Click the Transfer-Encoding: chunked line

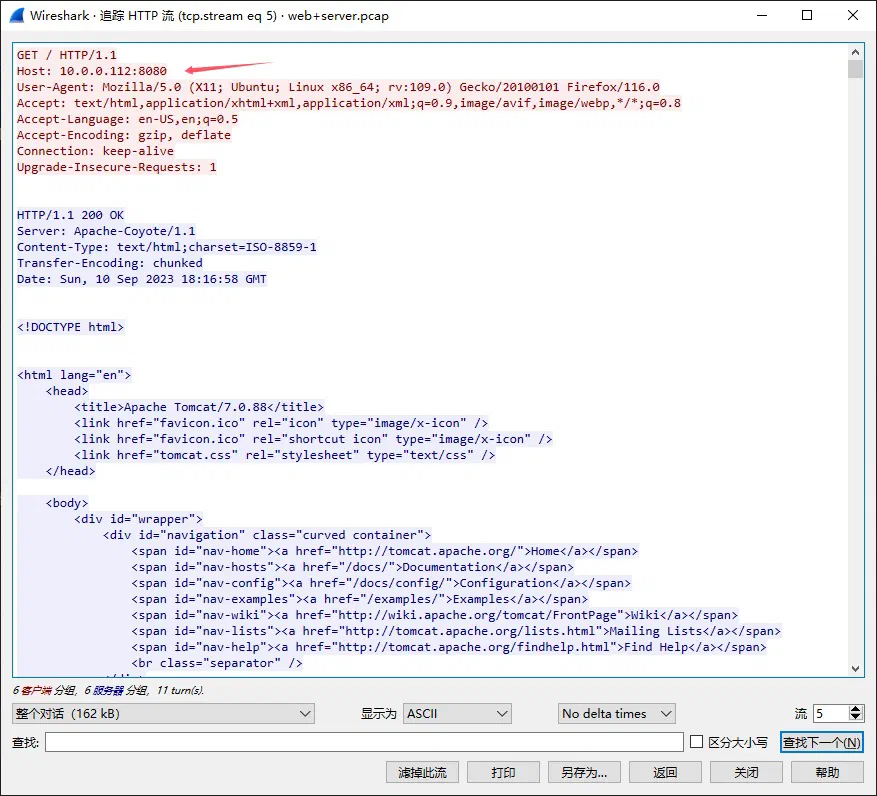pyautogui.click(x=110, y=263)
